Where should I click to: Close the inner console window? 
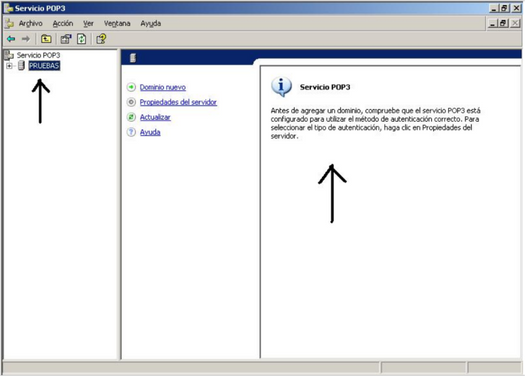515,23
